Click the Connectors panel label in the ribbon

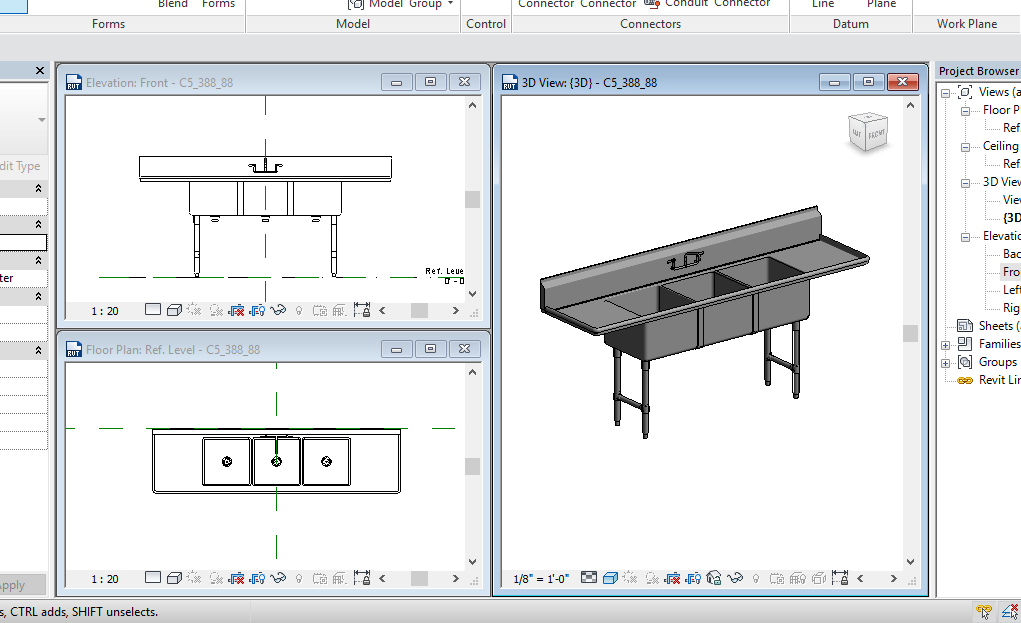point(650,23)
